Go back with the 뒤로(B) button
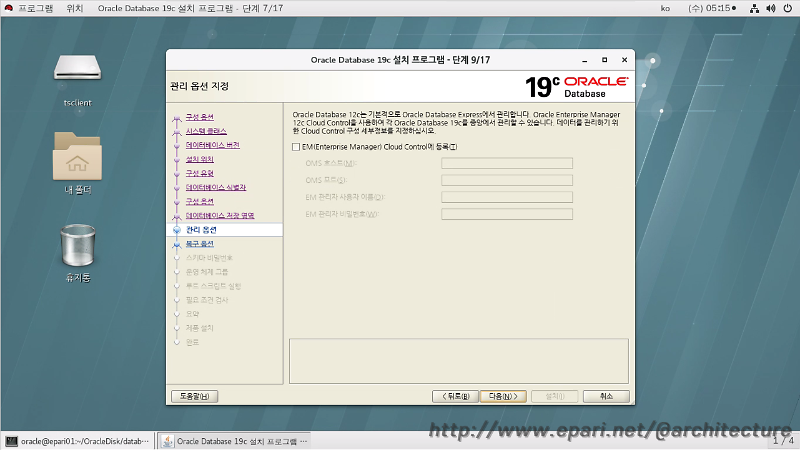The width and height of the screenshot is (800, 450). [x=455, y=396]
